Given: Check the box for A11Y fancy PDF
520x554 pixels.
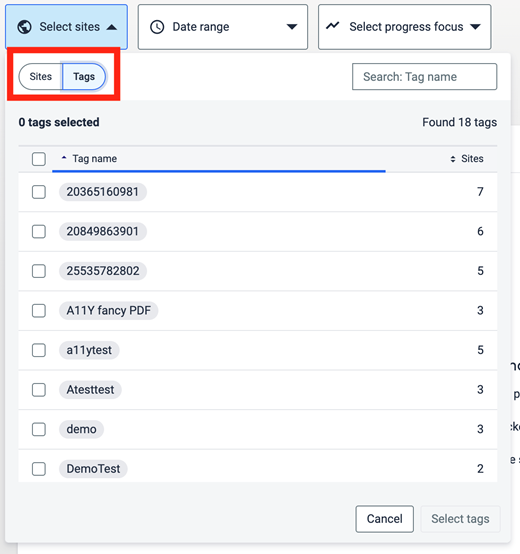Looking at the screenshot, I should point(39,311).
